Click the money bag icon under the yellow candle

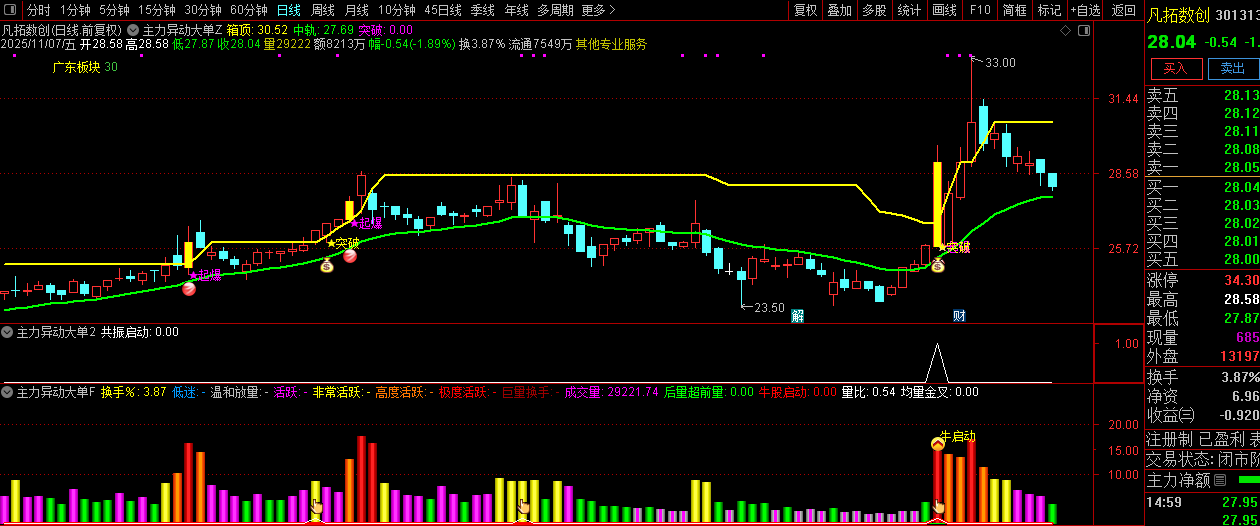pos(938,266)
